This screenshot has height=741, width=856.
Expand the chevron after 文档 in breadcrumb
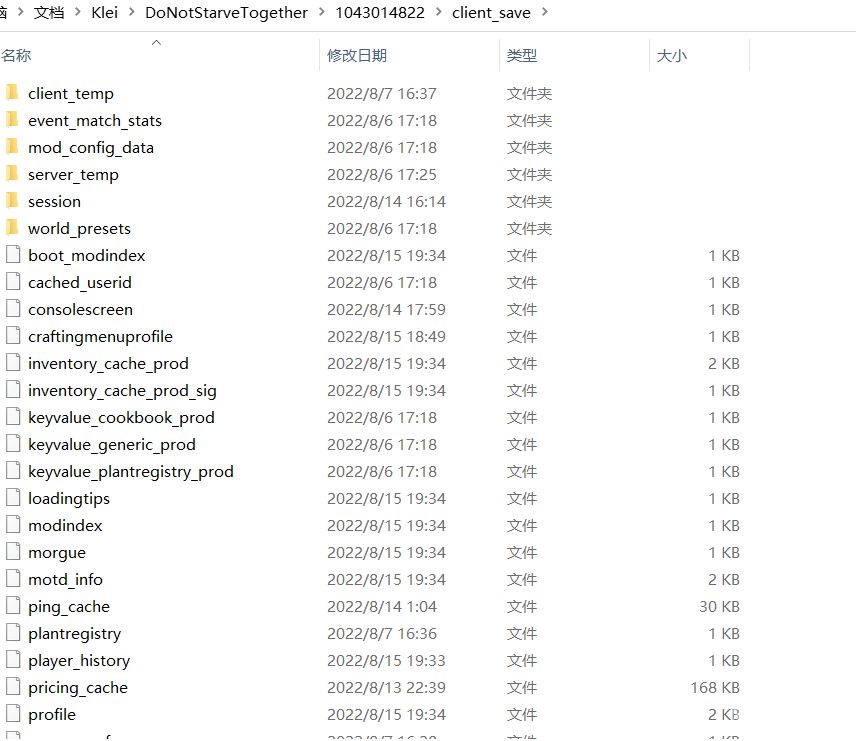pos(78,11)
